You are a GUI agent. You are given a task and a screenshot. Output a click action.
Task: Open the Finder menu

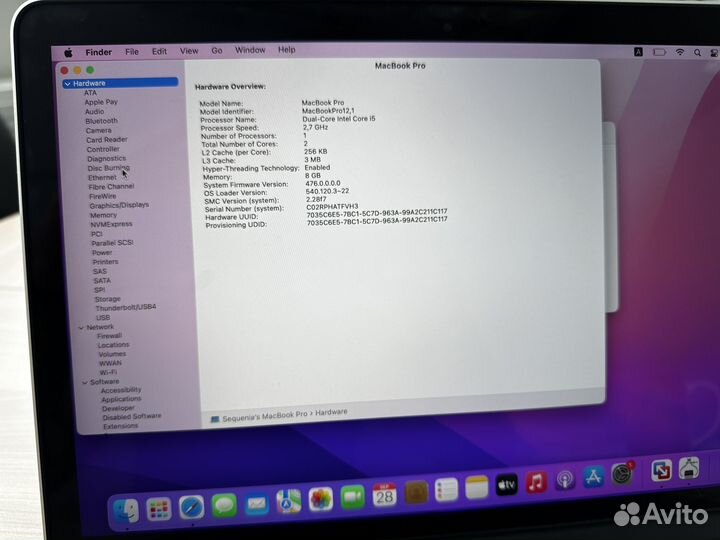coord(98,52)
